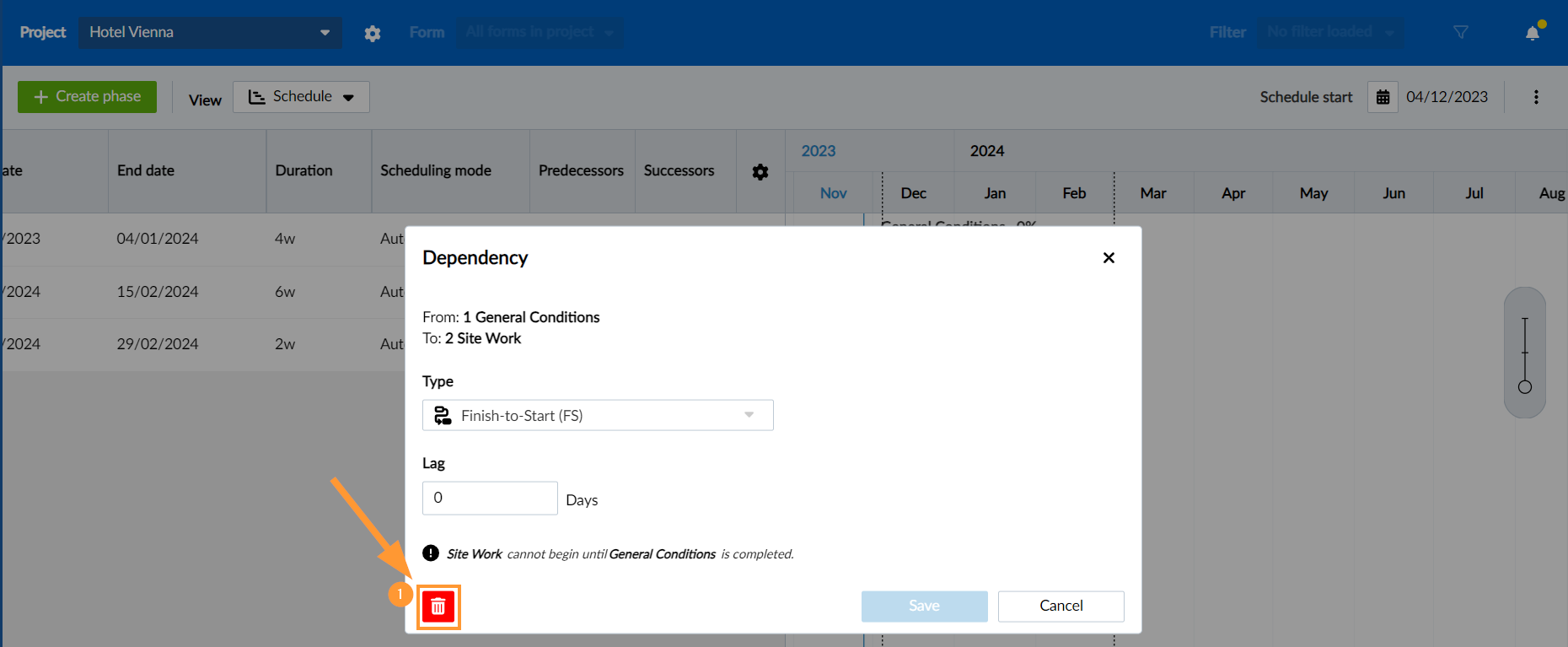
Task: Open the notifications bell icon
Action: point(1533,33)
